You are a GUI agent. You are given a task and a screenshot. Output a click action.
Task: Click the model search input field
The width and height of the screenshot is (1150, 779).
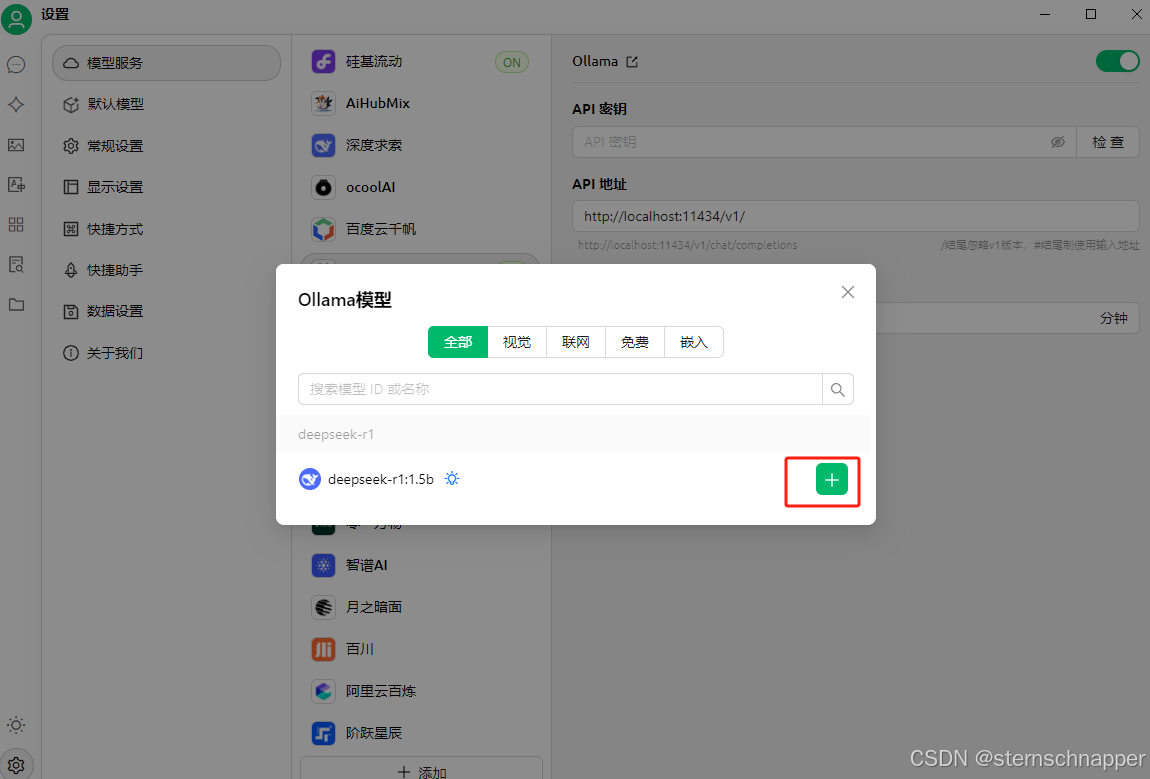tap(560, 389)
